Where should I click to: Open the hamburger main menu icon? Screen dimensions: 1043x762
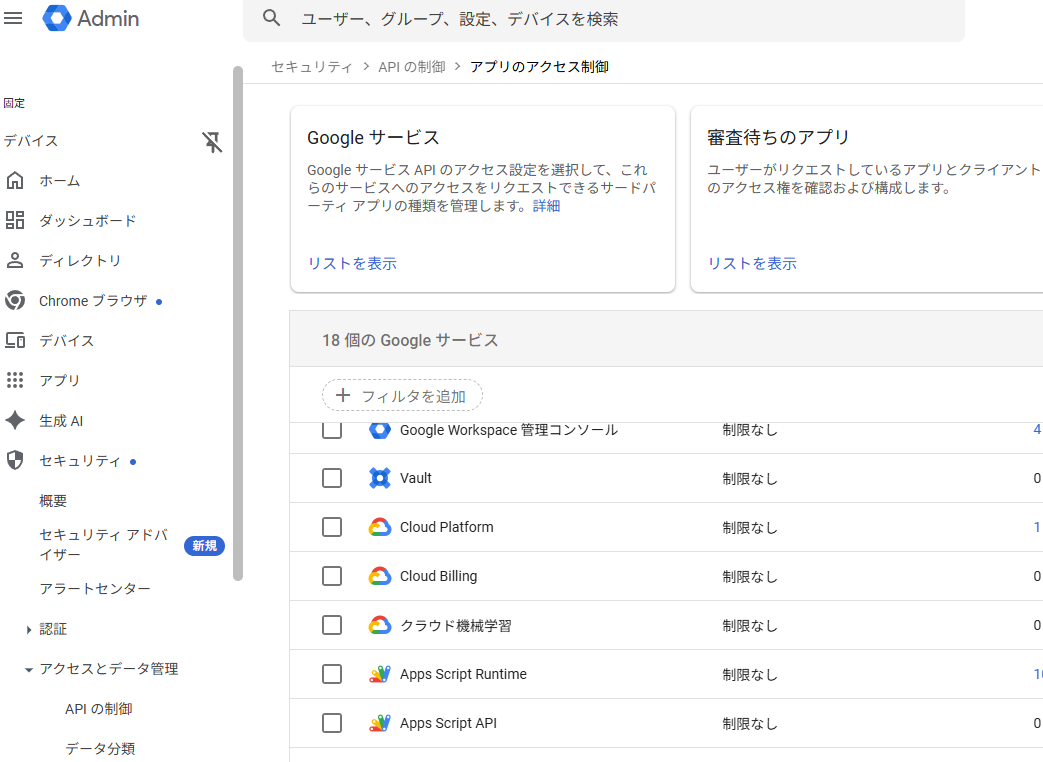(14, 18)
